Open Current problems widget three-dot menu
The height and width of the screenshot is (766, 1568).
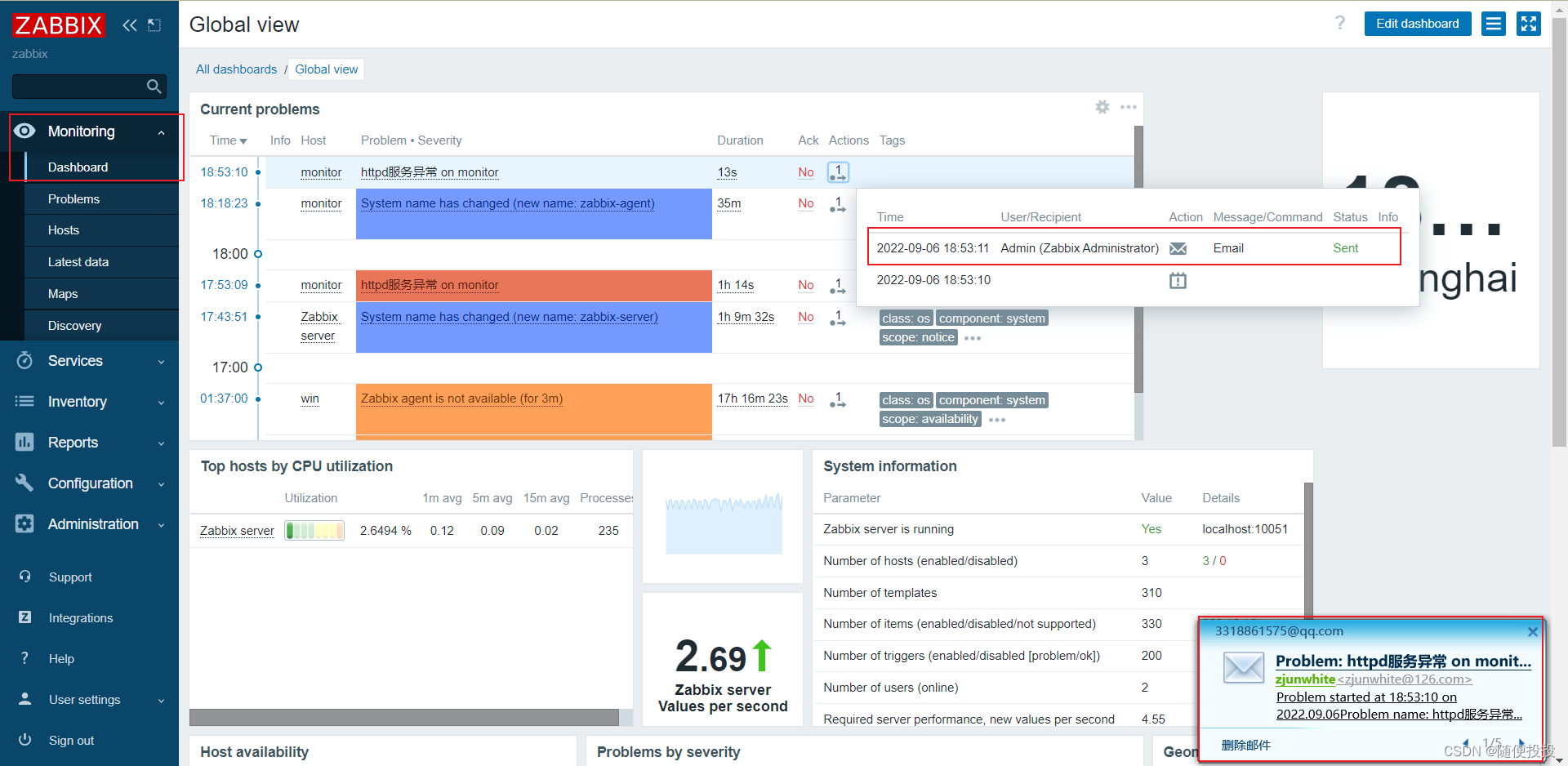click(x=1129, y=107)
